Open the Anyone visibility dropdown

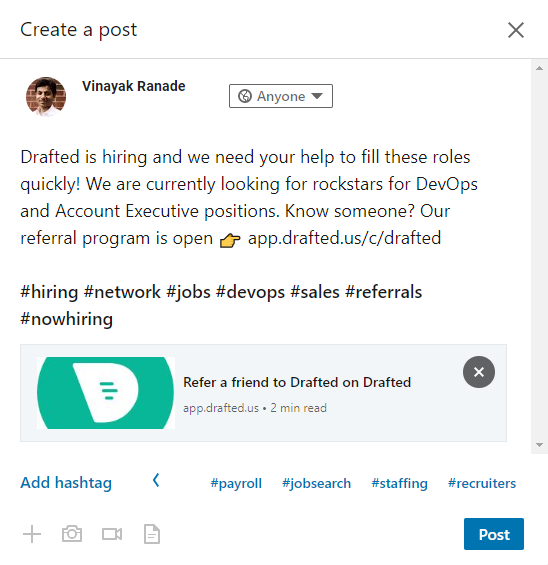point(281,96)
